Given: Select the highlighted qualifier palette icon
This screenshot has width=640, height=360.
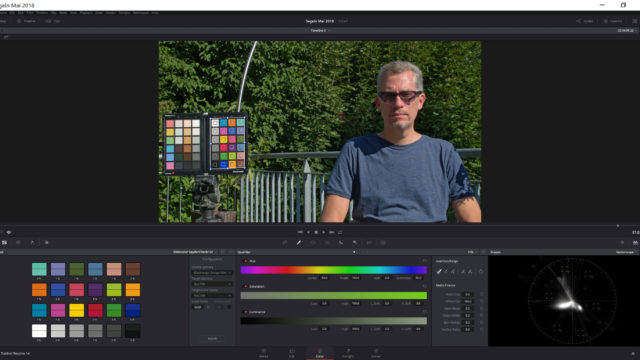Looking at the screenshot, I should (299, 242).
